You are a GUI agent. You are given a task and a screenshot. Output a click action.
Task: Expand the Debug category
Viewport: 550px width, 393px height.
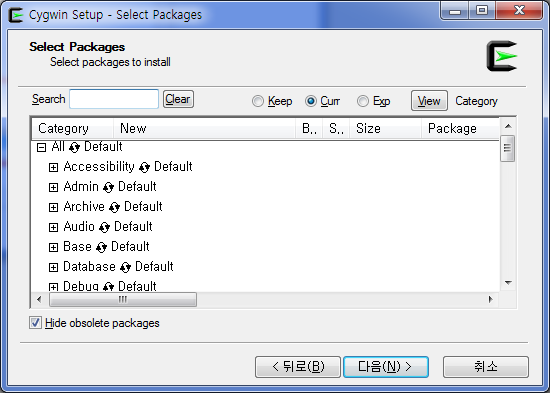click(53, 287)
